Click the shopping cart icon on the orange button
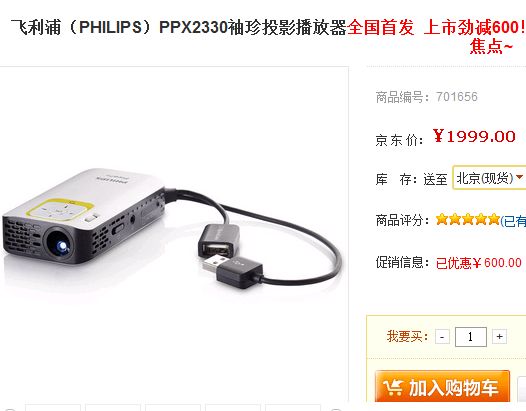Image resolution: width=526 pixels, height=411 pixels. (x=392, y=388)
